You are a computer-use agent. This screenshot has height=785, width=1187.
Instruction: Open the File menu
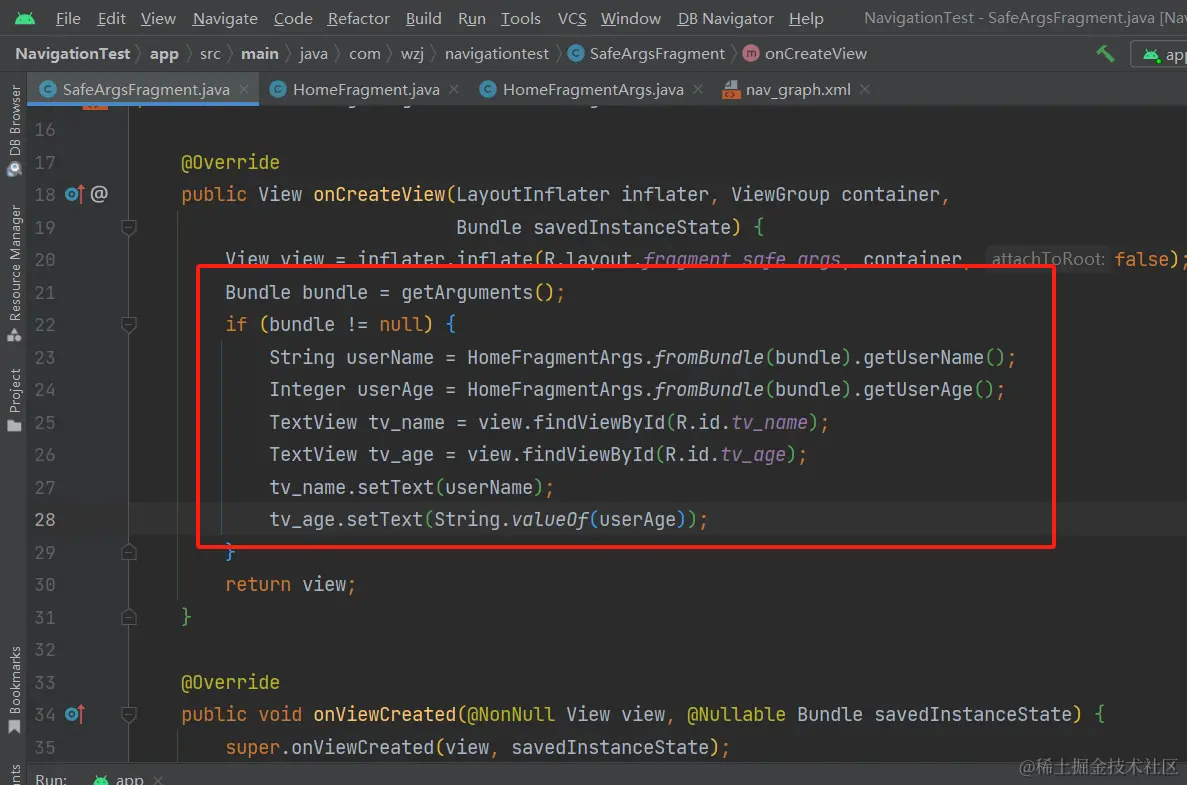pyautogui.click(x=68, y=18)
